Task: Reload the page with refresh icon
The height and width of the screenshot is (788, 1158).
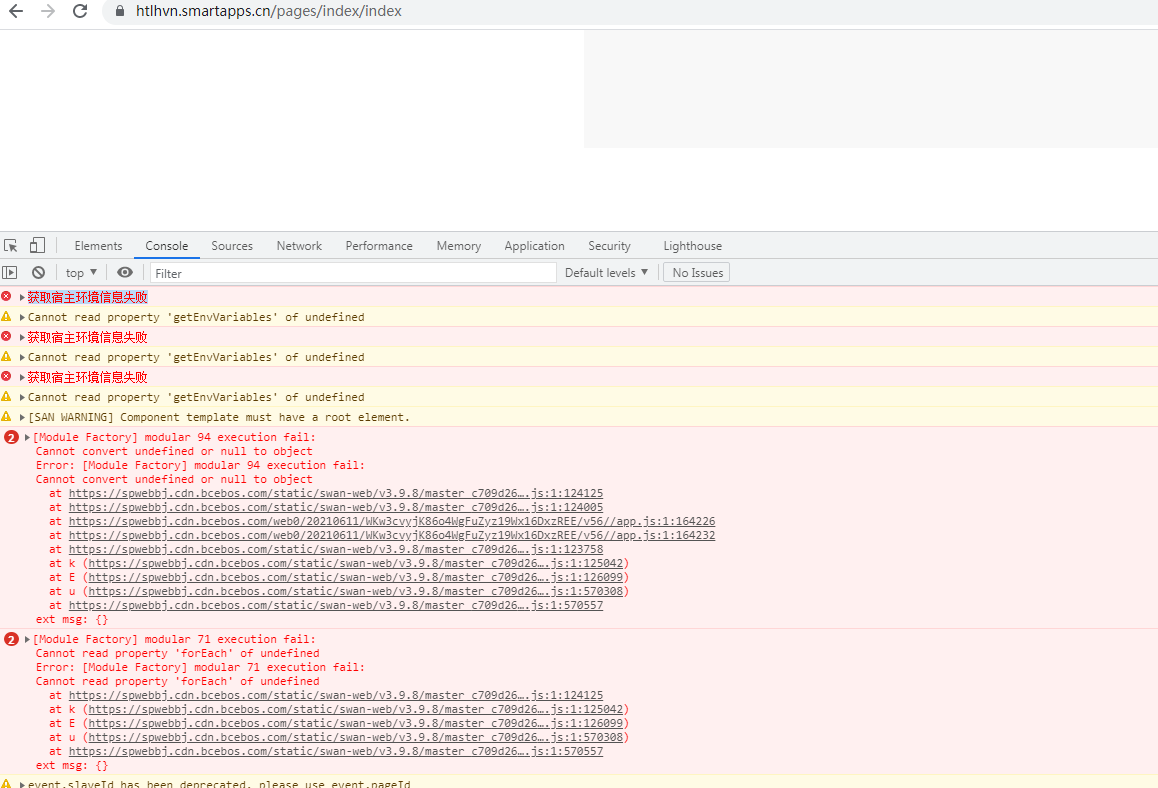Action: coord(80,11)
